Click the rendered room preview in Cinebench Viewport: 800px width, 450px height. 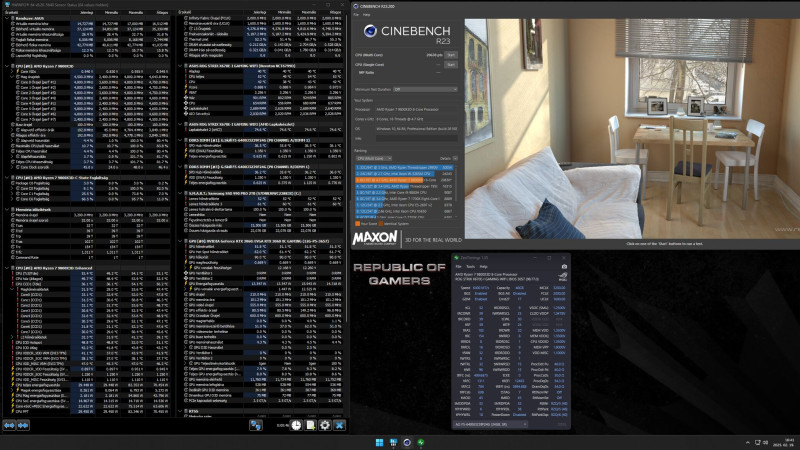[x=632, y=129]
